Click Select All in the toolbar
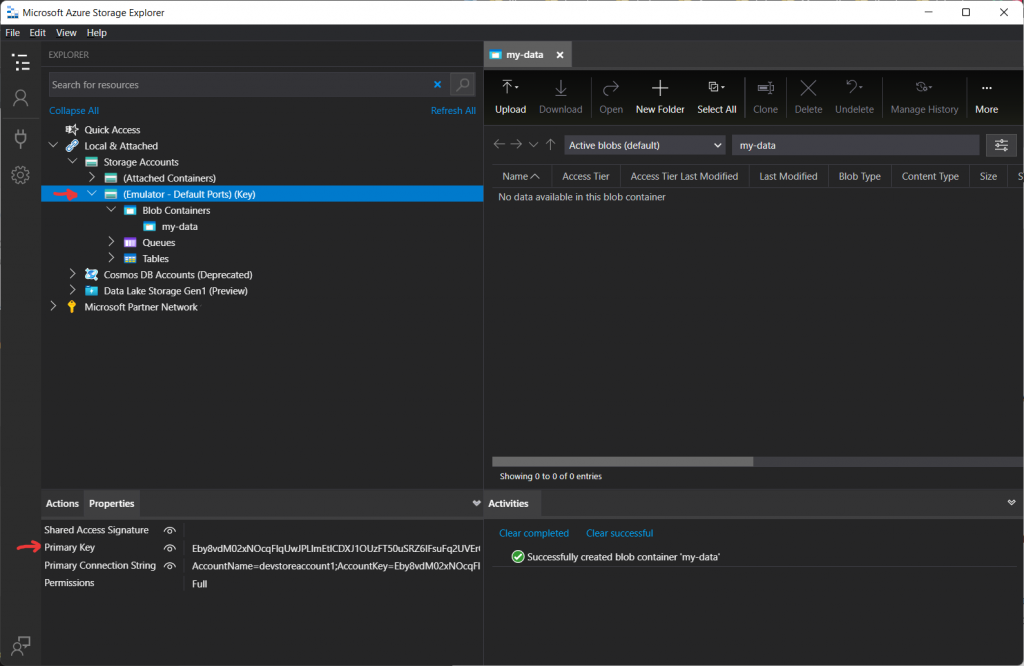This screenshot has width=1024, height=666. pyautogui.click(x=716, y=97)
